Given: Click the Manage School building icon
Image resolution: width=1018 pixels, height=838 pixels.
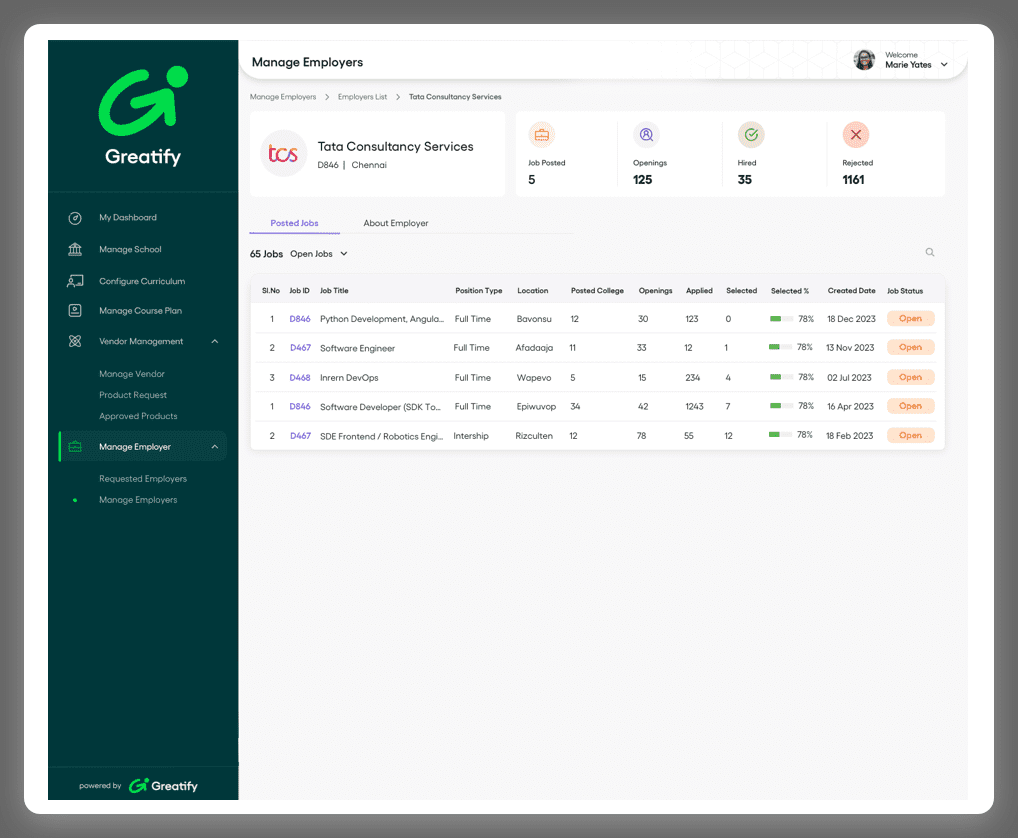Looking at the screenshot, I should tap(75, 250).
